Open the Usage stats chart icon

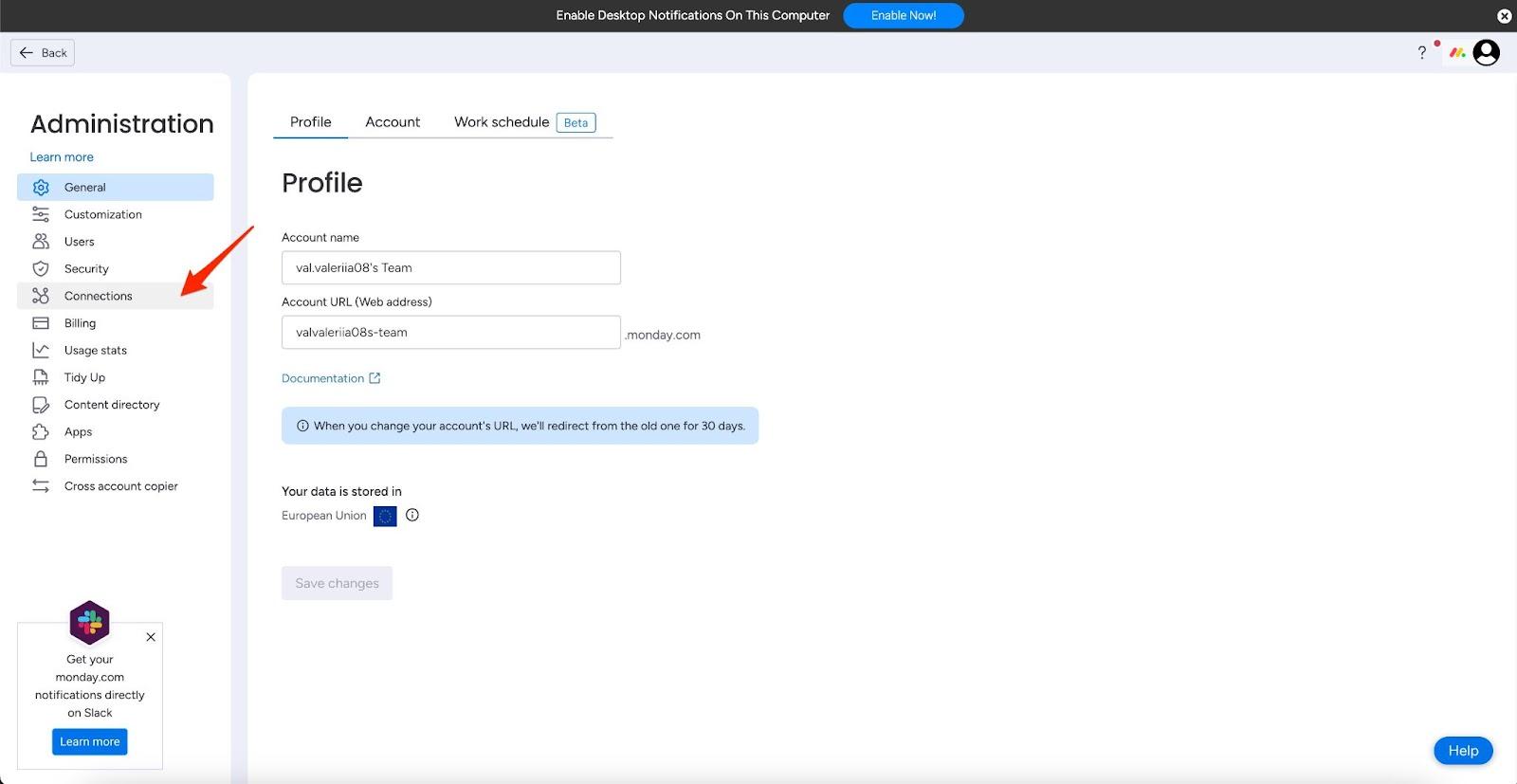(x=41, y=351)
